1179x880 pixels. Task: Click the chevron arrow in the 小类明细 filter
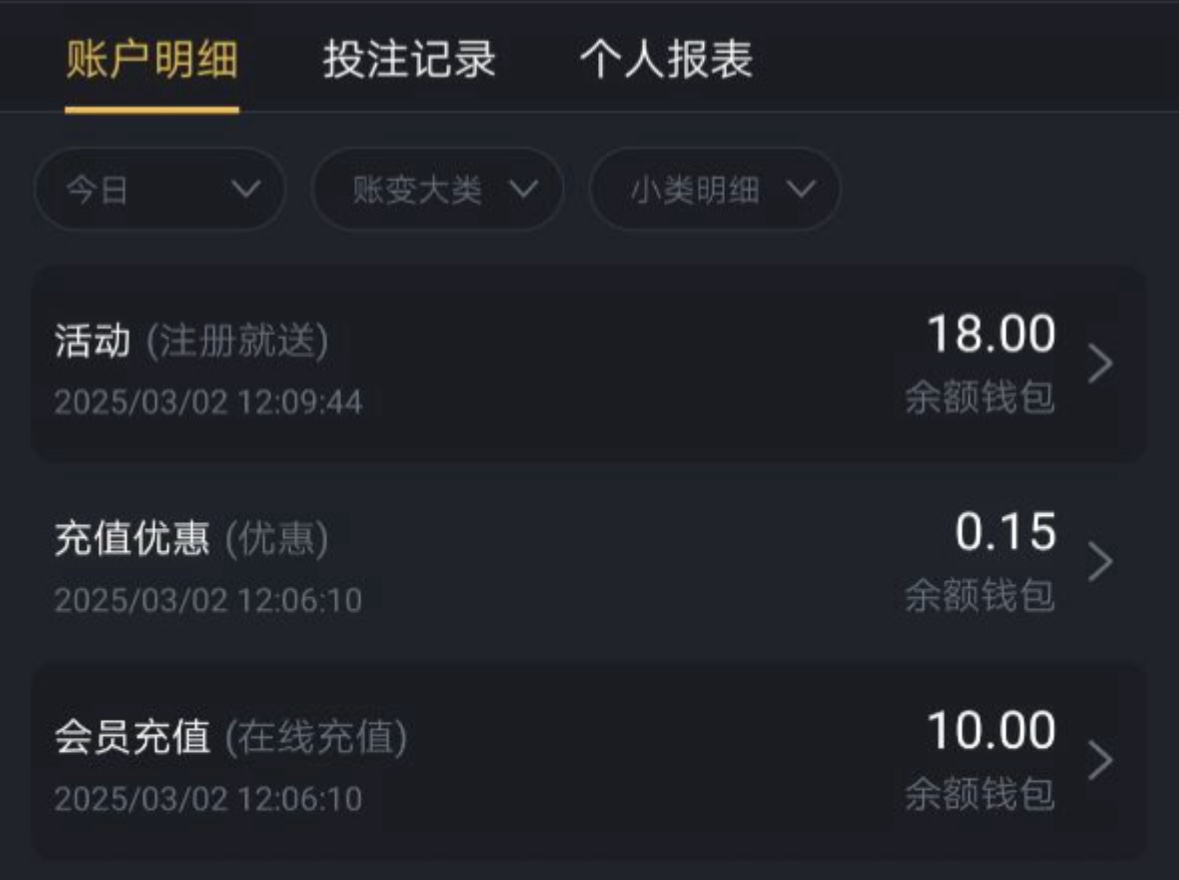coord(800,189)
